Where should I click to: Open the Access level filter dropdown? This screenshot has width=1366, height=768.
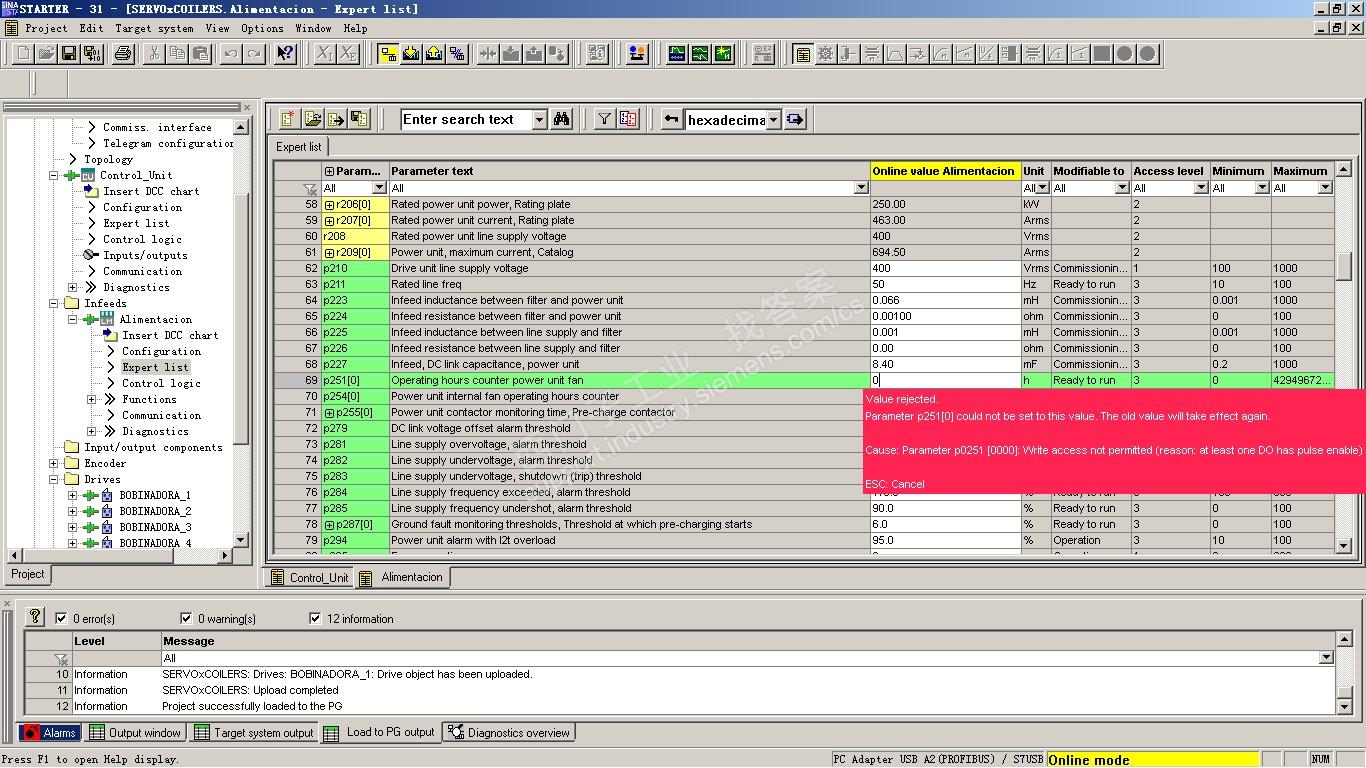pos(1201,188)
